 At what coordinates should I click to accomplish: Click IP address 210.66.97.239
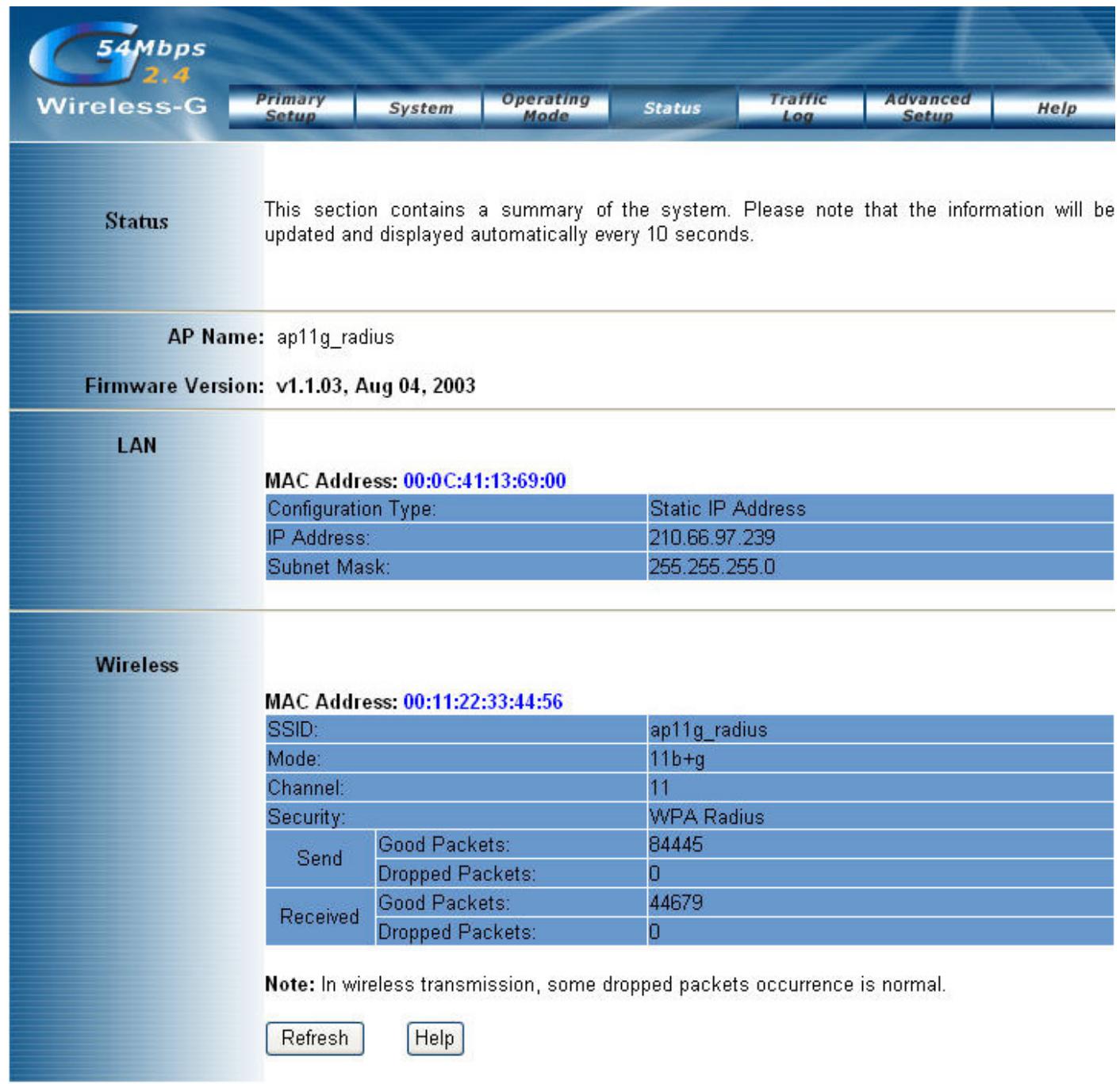pyautogui.click(x=880, y=538)
